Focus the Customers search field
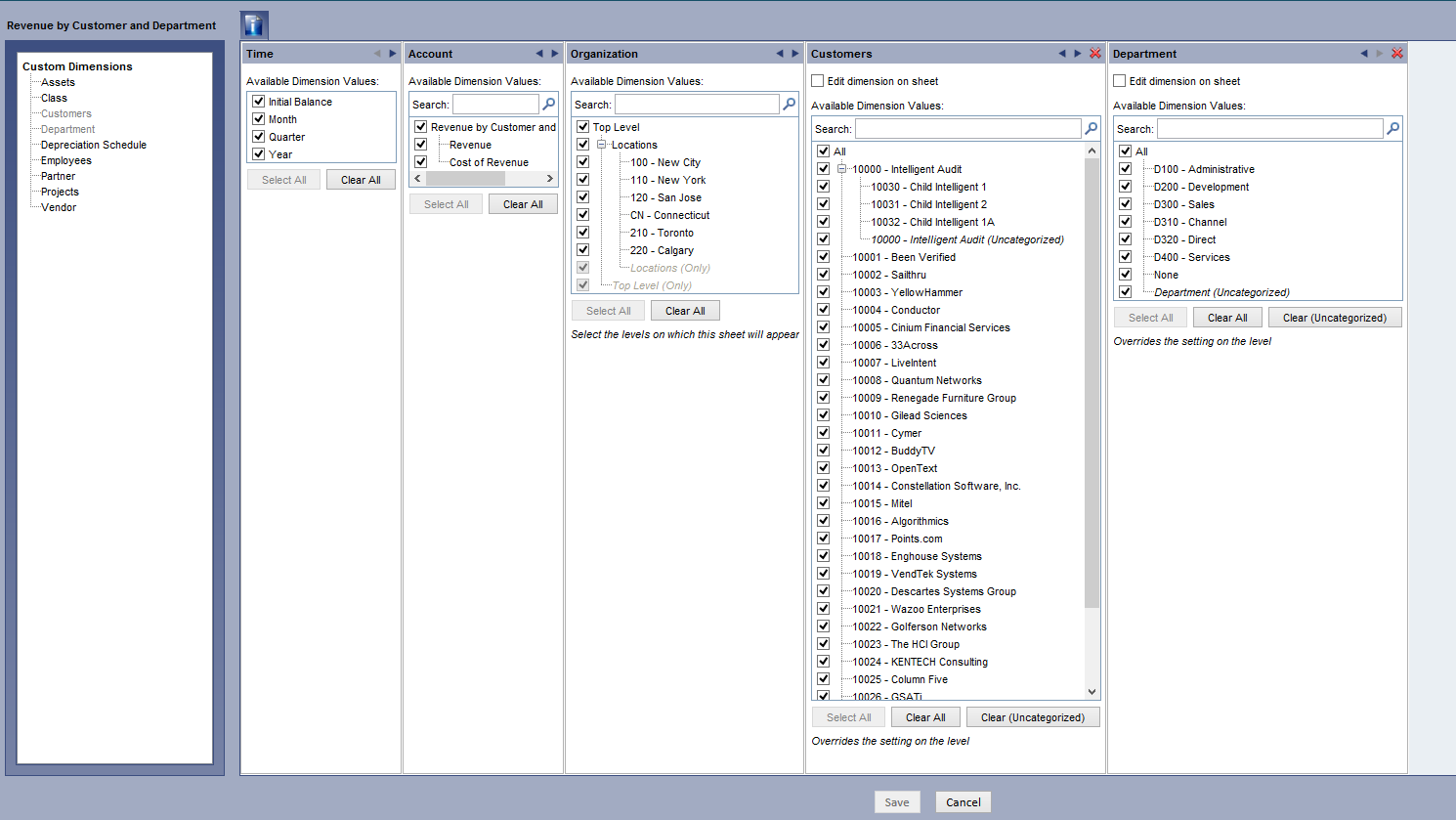The image size is (1456, 820). coord(968,128)
